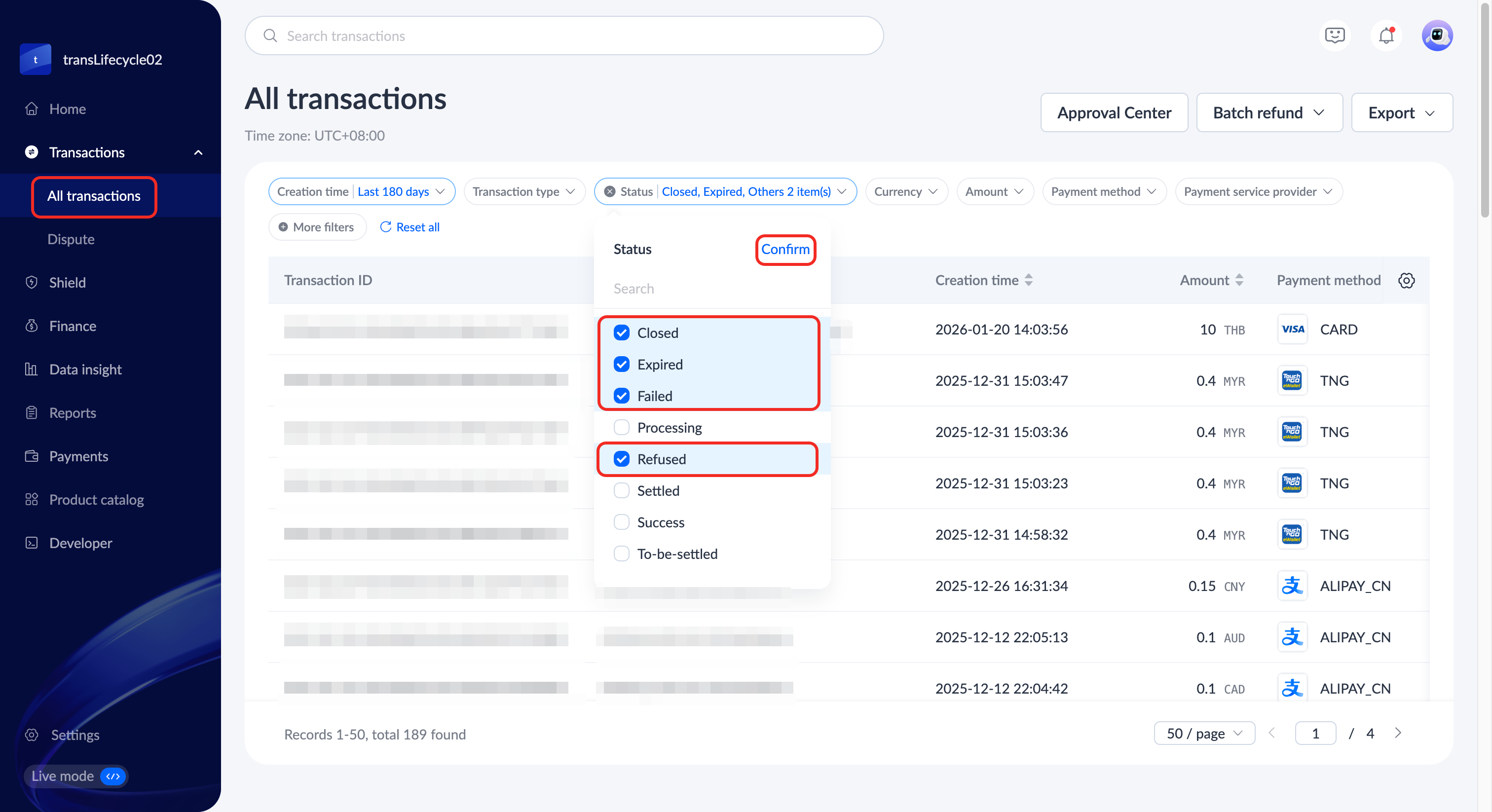Open the 50 / page size selector
1492x812 pixels.
(x=1204, y=733)
